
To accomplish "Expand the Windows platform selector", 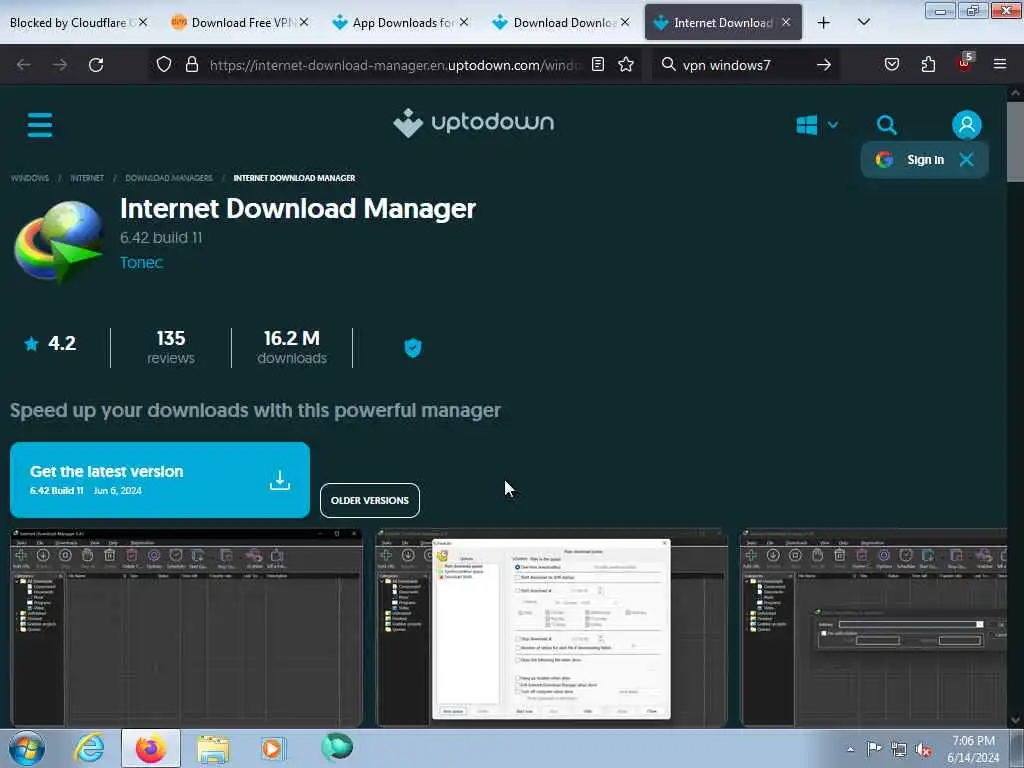I will click(x=817, y=125).
